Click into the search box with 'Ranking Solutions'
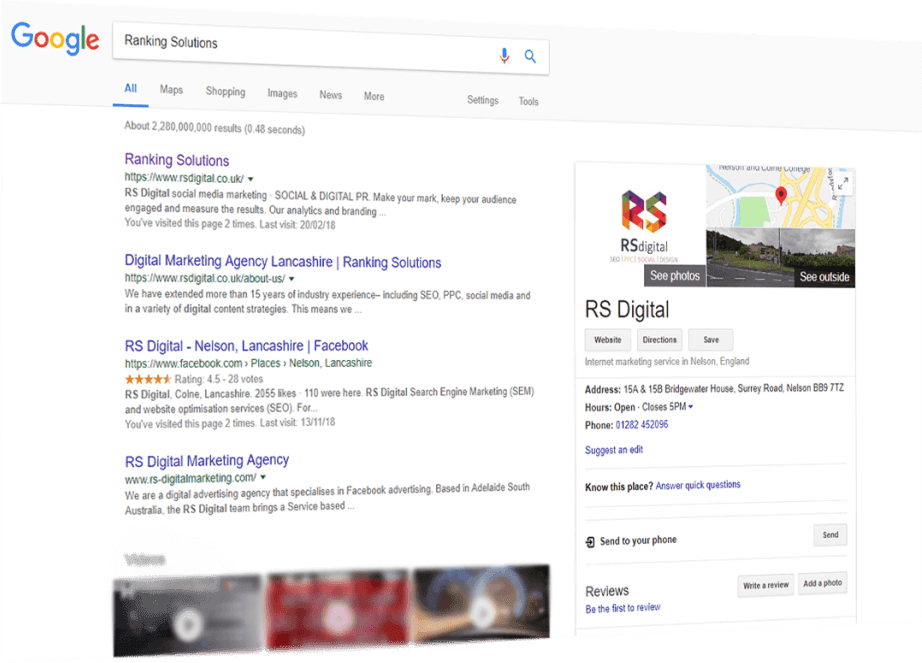The height and width of the screenshot is (663, 922). pos(300,45)
